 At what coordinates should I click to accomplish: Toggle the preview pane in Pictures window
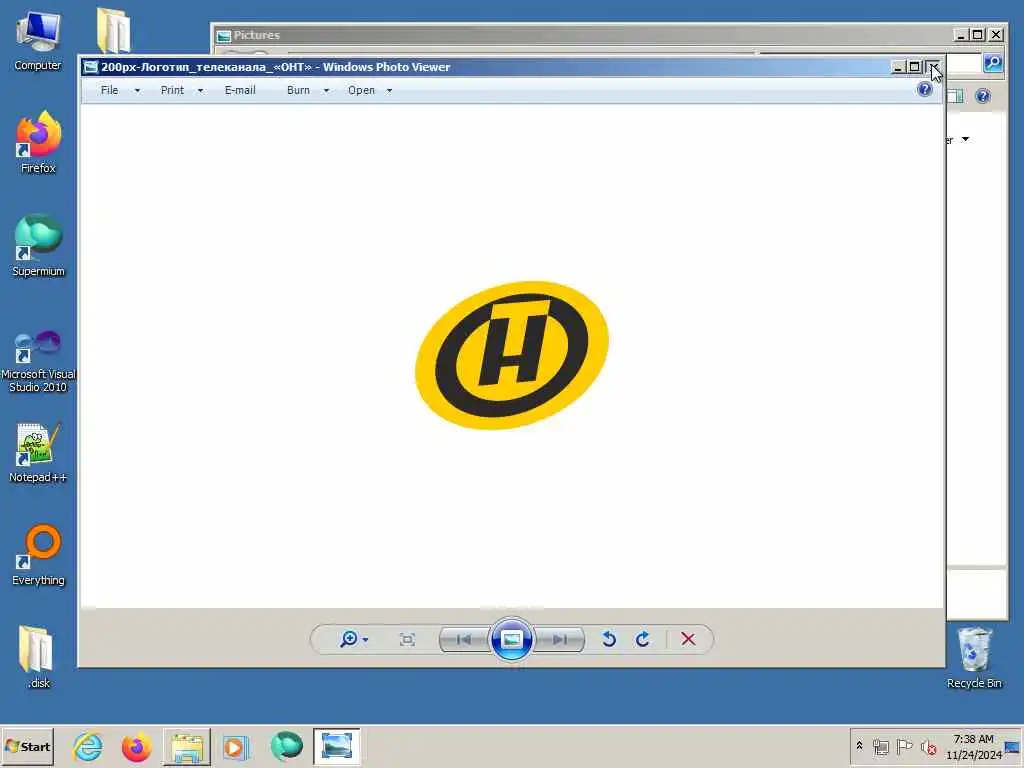tap(955, 97)
